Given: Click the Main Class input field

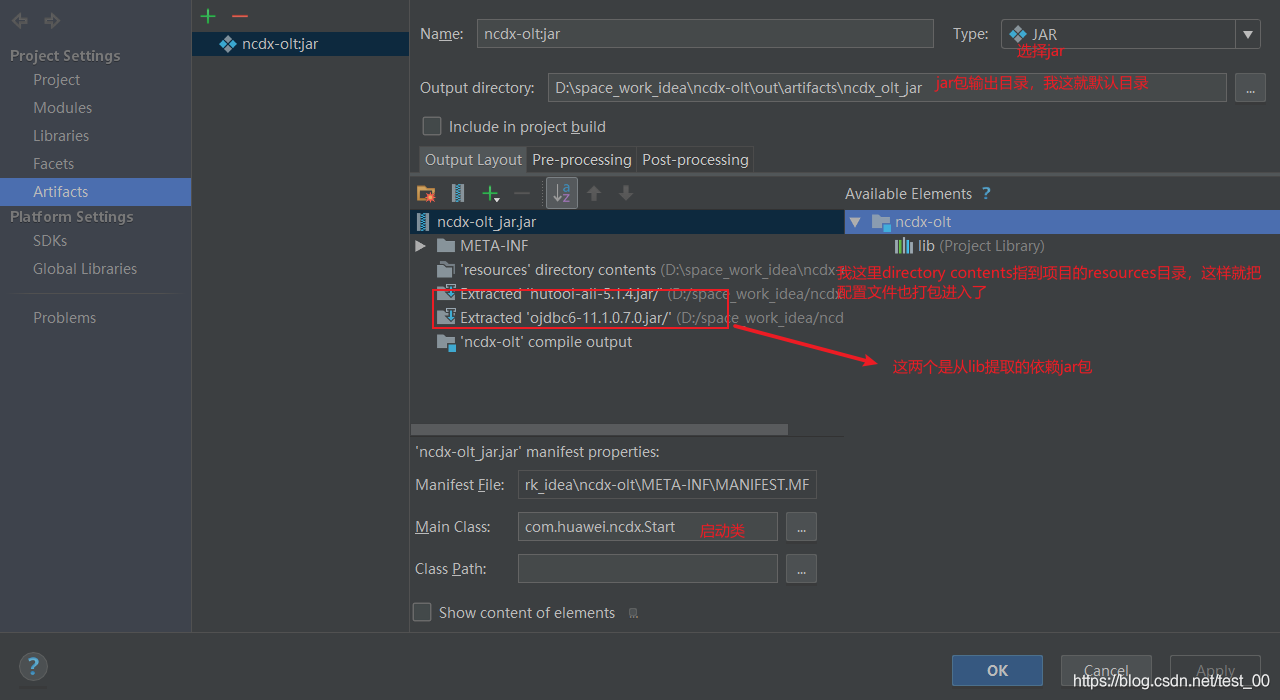Looking at the screenshot, I should pos(647,526).
